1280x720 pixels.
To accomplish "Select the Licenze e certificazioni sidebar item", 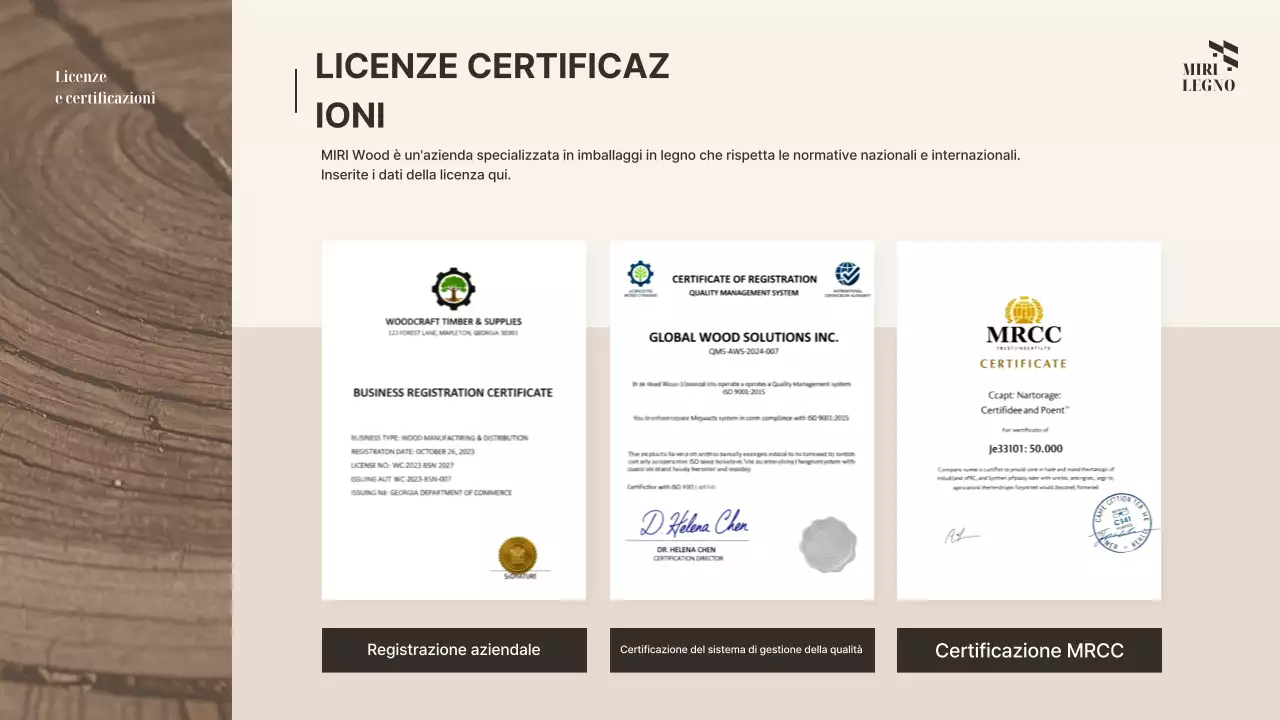I will [x=105, y=88].
